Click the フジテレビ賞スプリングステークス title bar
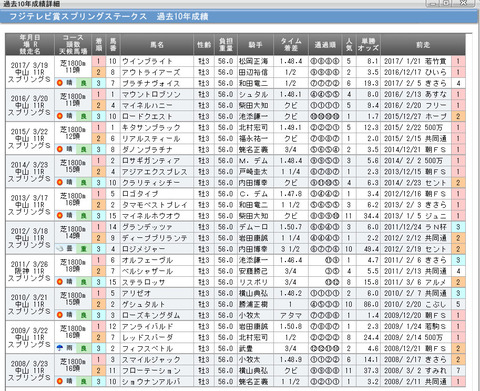Image resolution: width=480 pixels, height=391 pixels. (239, 16)
